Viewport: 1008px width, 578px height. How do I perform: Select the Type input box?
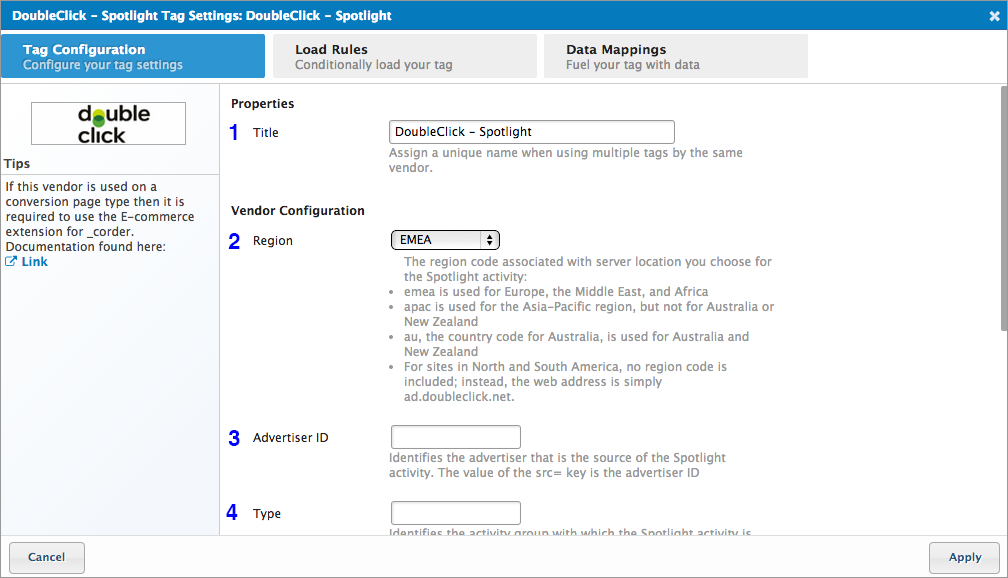[456, 513]
